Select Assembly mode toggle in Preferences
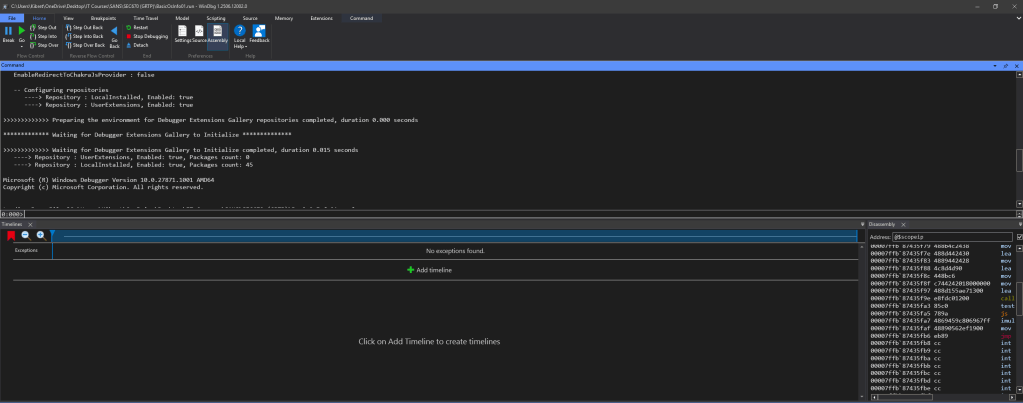 pos(217,35)
